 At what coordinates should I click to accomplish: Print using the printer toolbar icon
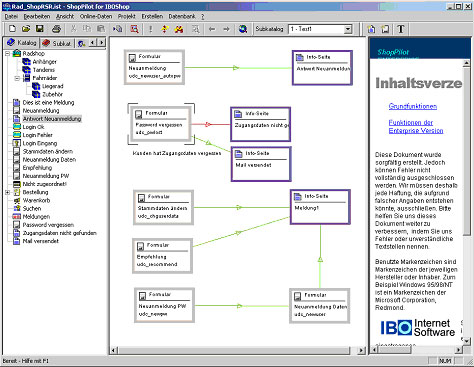[x=56, y=29]
